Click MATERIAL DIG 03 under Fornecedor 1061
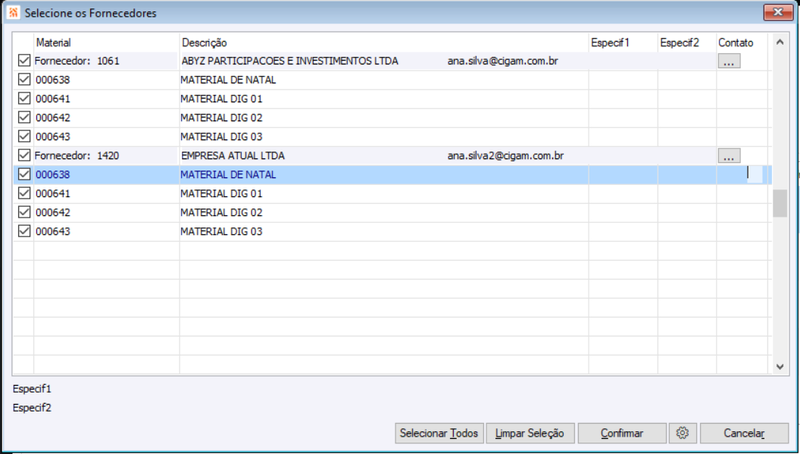This screenshot has height=454, width=800. point(221,136)
